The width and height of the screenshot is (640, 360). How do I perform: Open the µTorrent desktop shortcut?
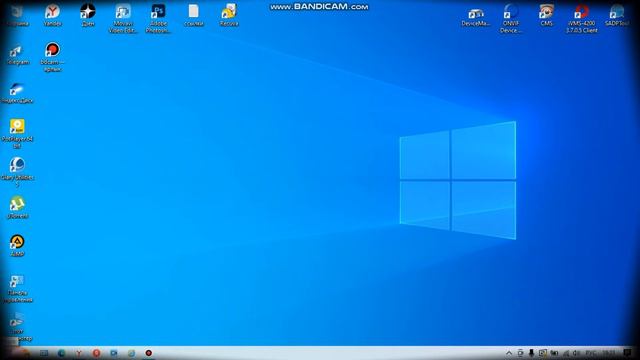(17, 207)
